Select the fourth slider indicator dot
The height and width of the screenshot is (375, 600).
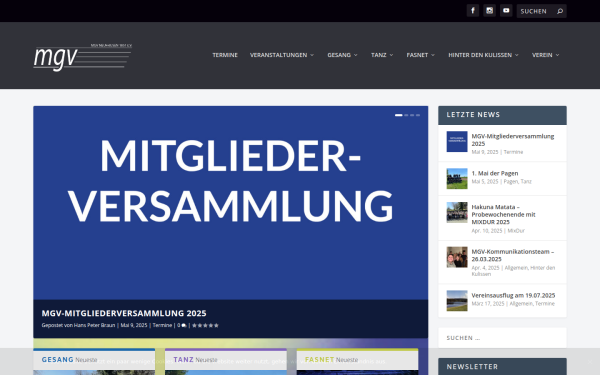click(418, 115)
